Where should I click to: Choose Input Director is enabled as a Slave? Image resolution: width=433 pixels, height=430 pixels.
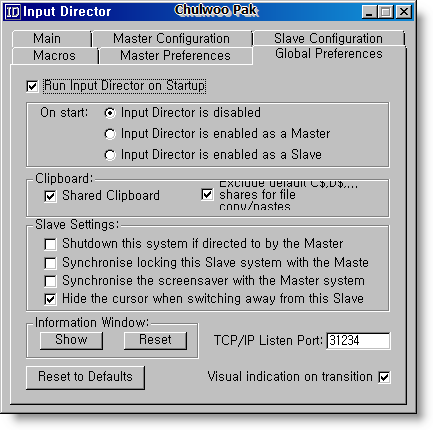coord(110,155)
